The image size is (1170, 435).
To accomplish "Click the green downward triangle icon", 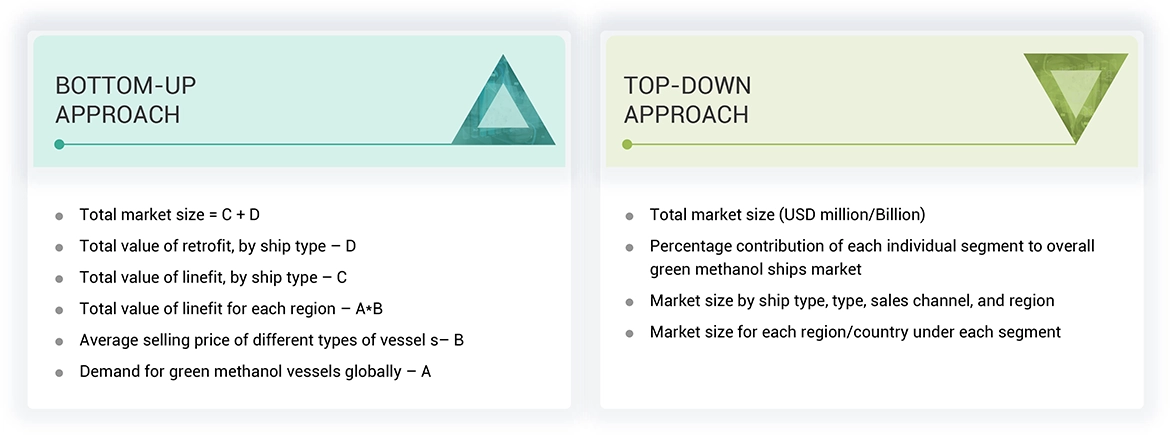I will coord(1076,92).
